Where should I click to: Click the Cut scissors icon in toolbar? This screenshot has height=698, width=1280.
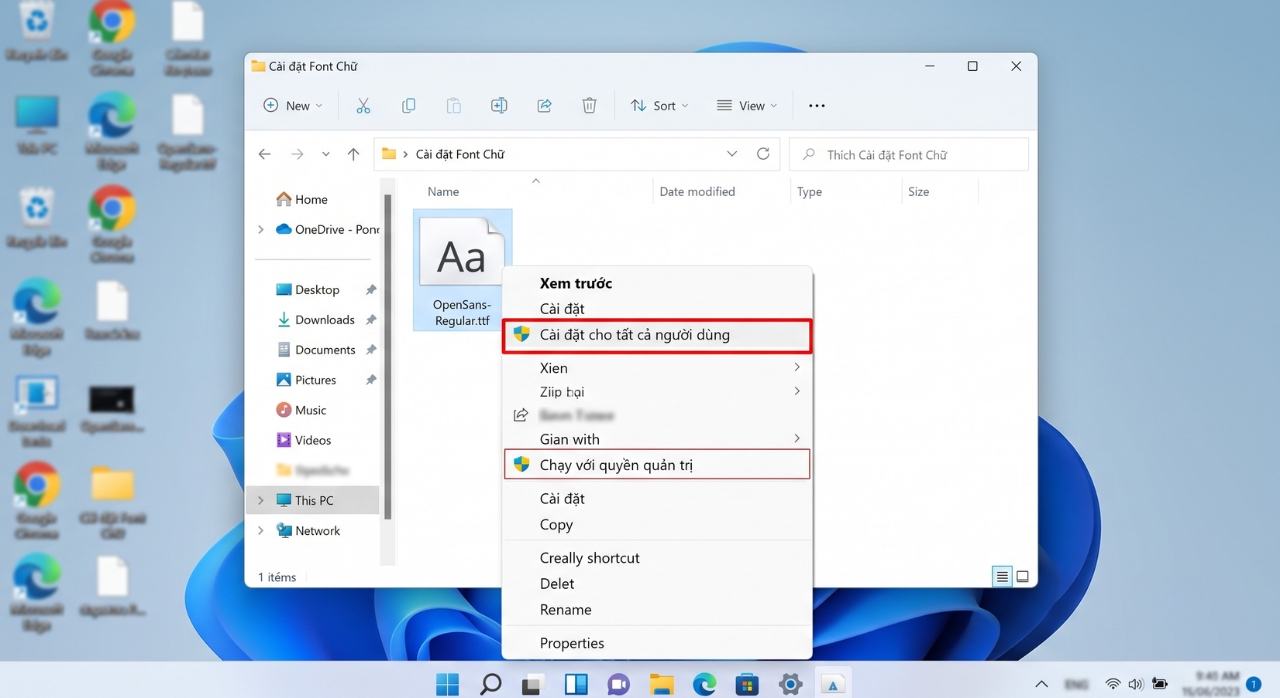[363, 106]
